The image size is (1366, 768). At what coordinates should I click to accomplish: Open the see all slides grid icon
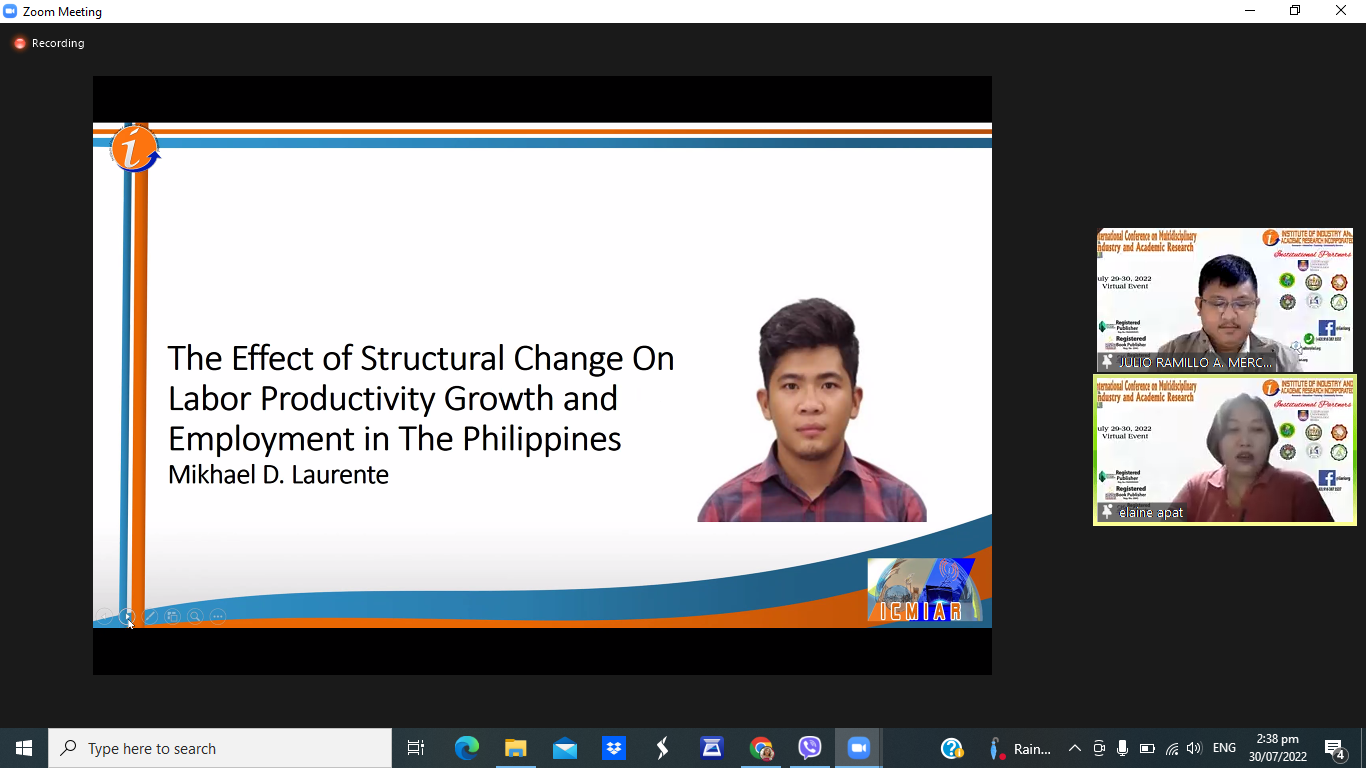point(173,616)
